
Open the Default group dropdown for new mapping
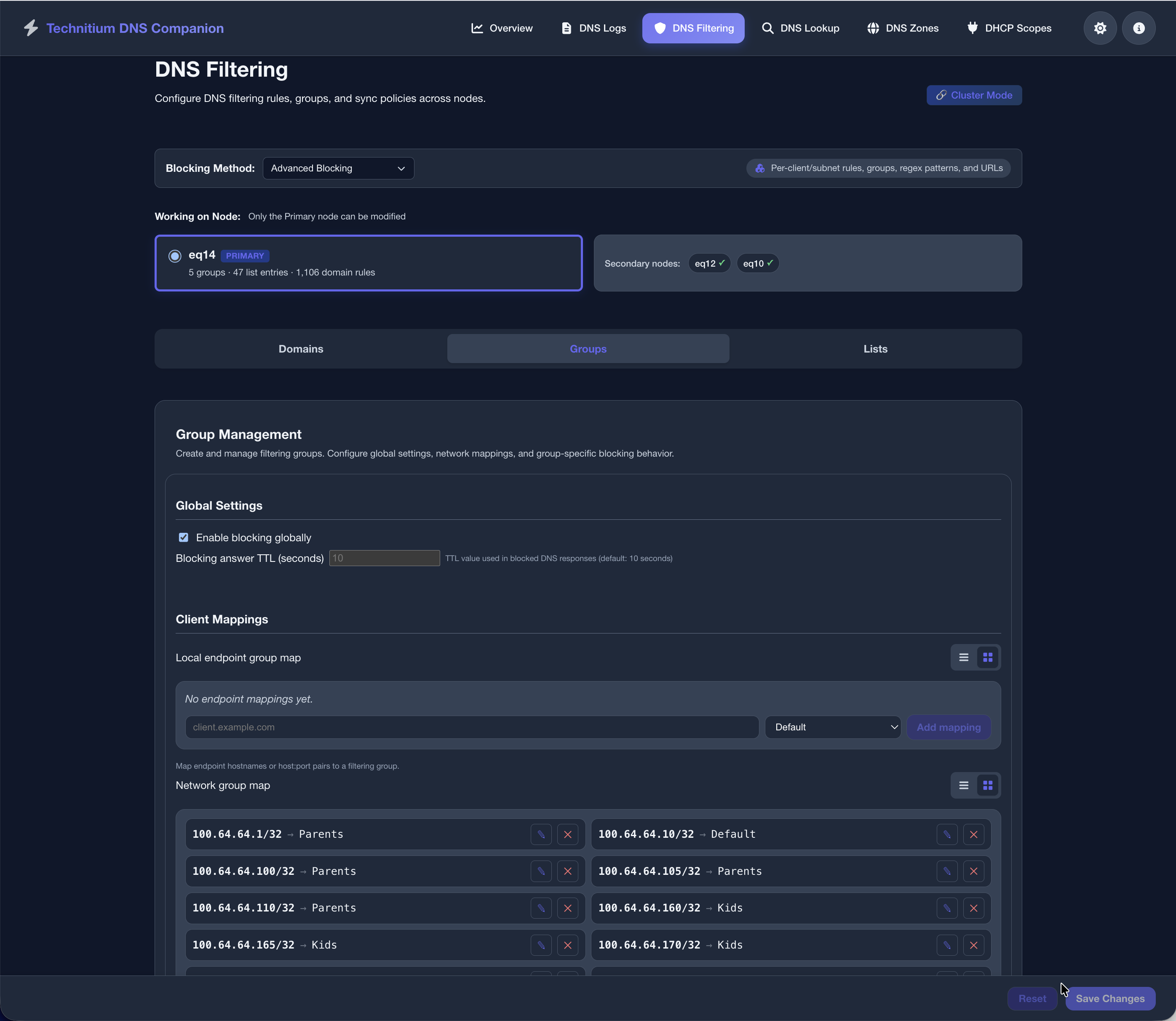[x=832, y=727]
